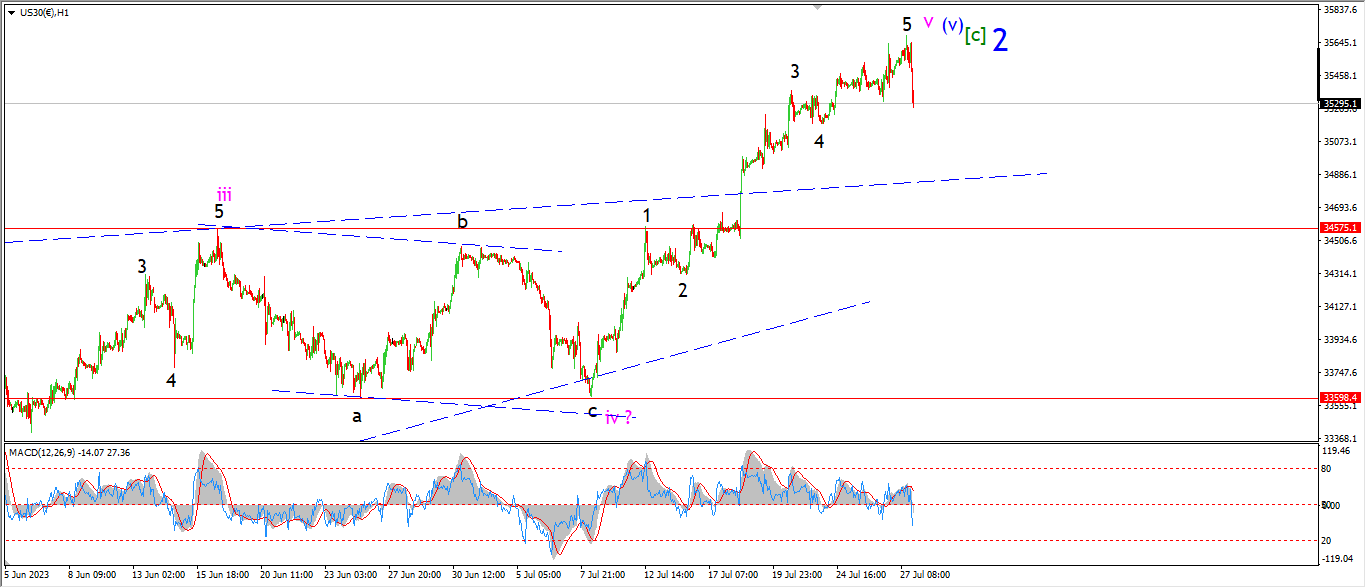Click the 35458.1 price axis value
Screen dimensions: 1366x588
click(x=1340, y=76)
